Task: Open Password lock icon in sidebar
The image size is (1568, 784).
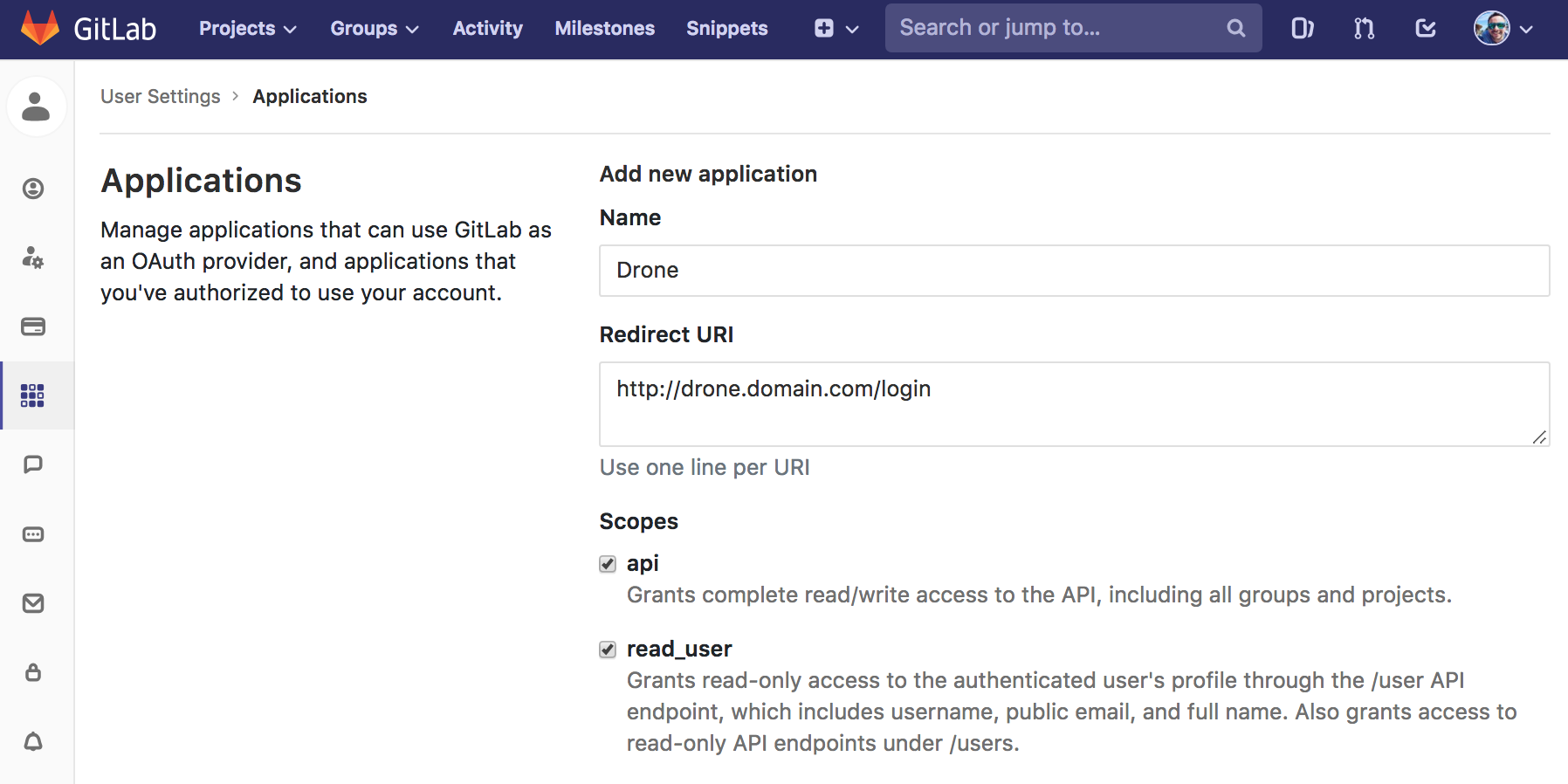Action: (33, 672)
